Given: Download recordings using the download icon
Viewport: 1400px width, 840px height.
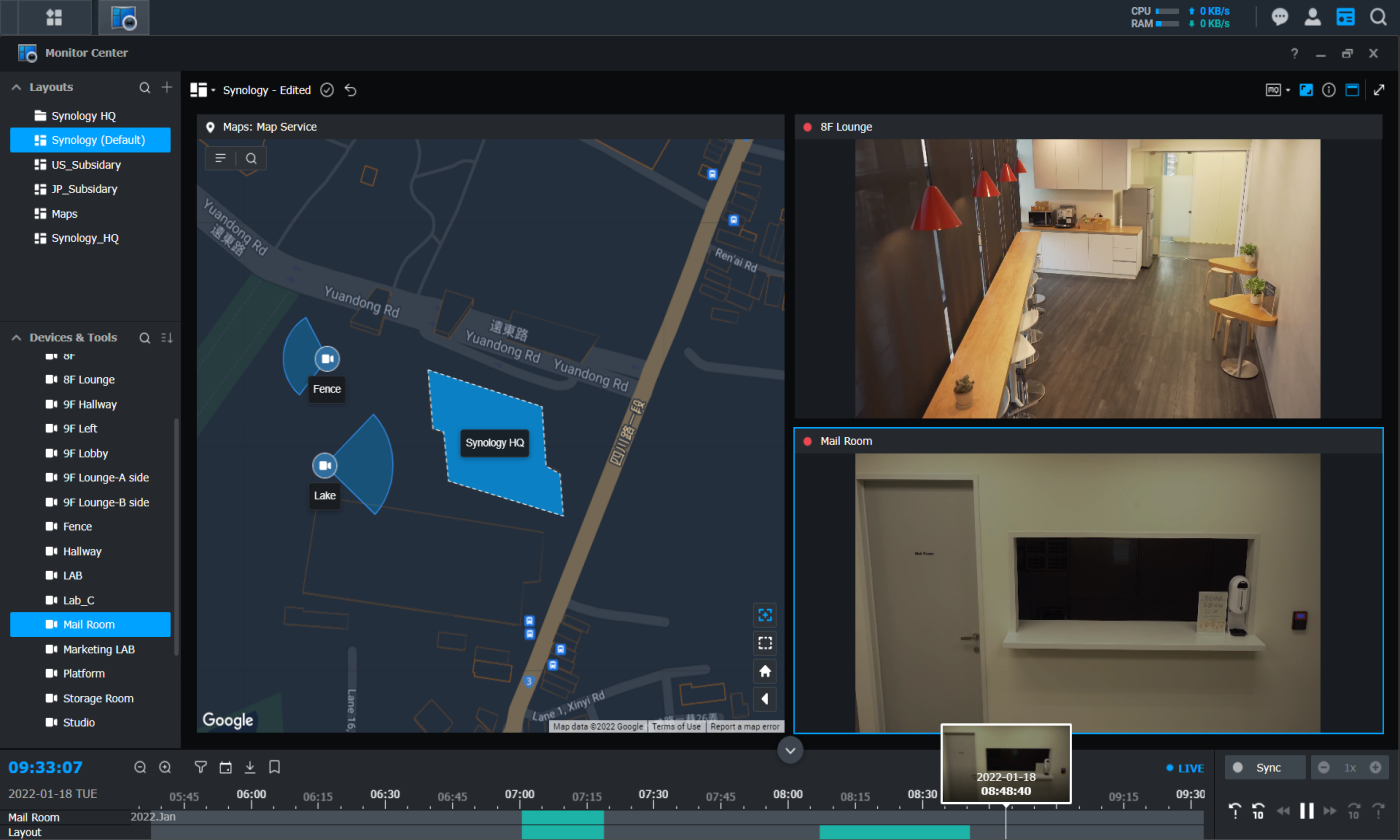Looking at the screenshot, I should [248, 767].
